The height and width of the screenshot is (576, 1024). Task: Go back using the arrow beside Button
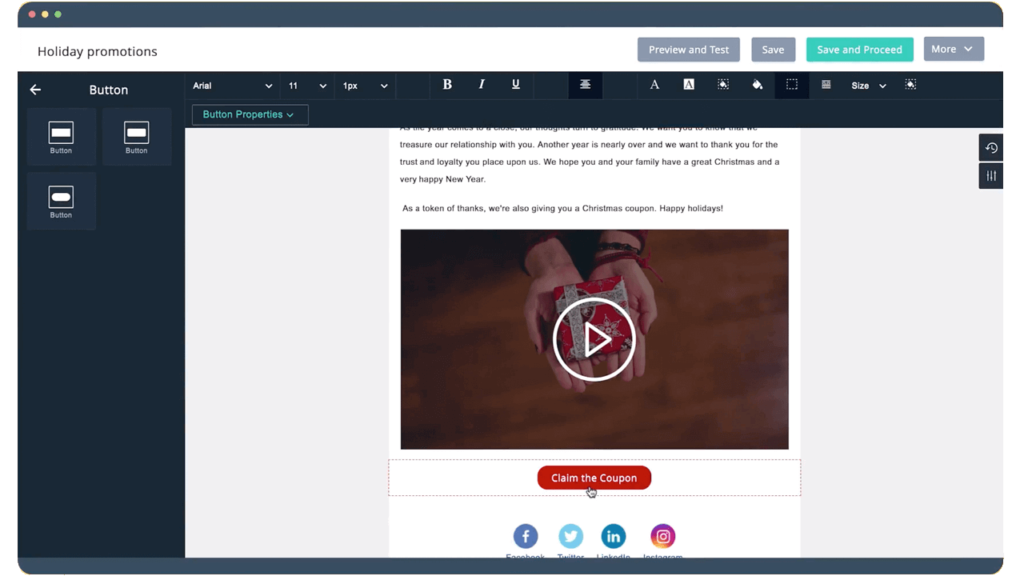coord(35,89)
